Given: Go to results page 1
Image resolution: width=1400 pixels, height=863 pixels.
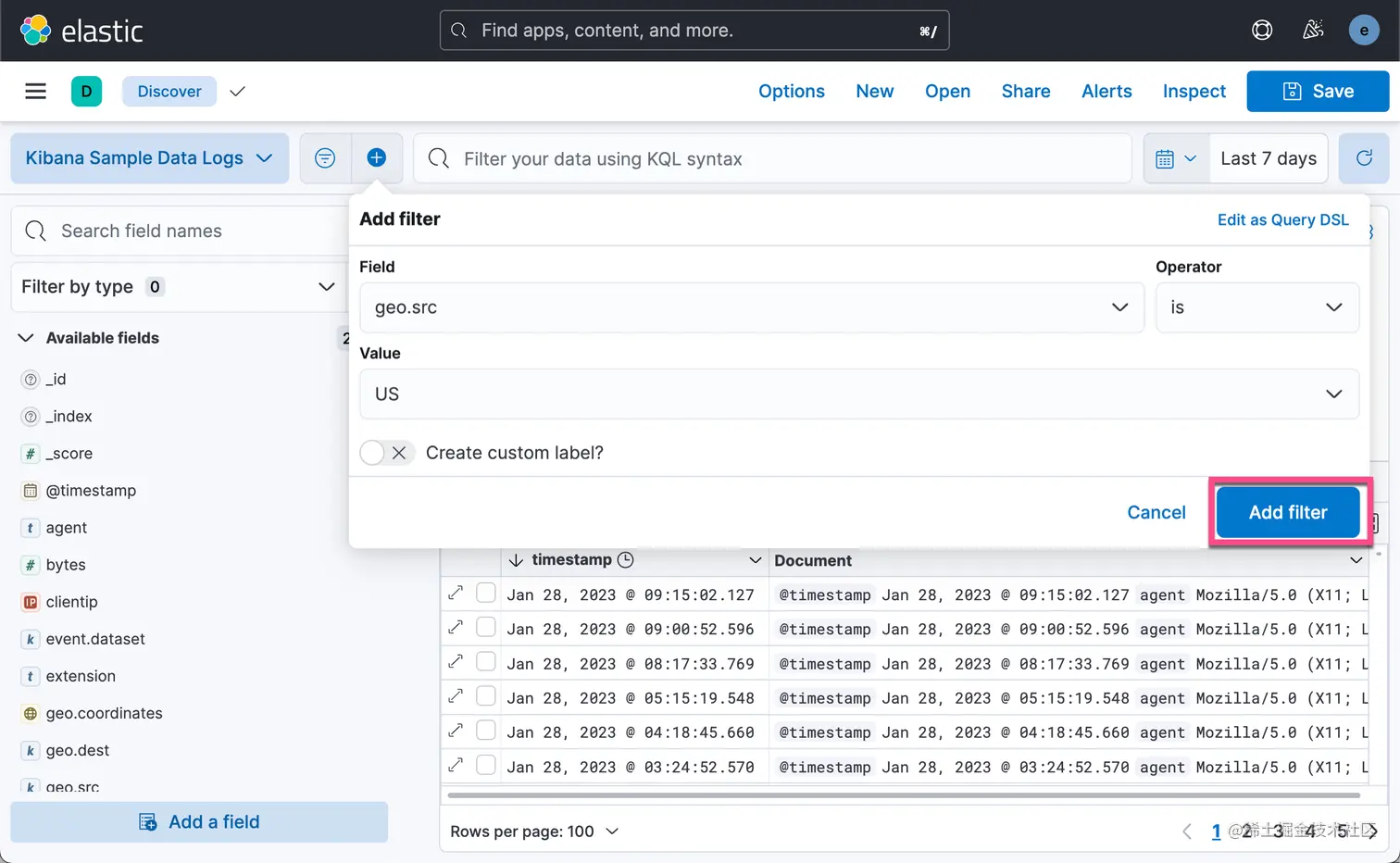Looking at the screenshot, I should (1216, 832).
